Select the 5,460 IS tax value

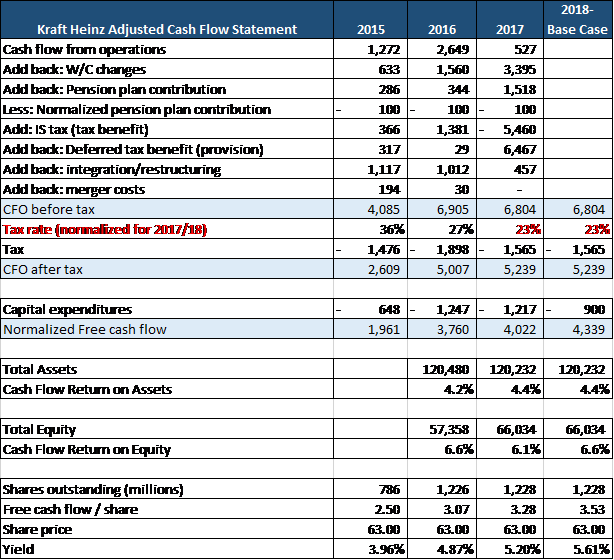point(519,129)
